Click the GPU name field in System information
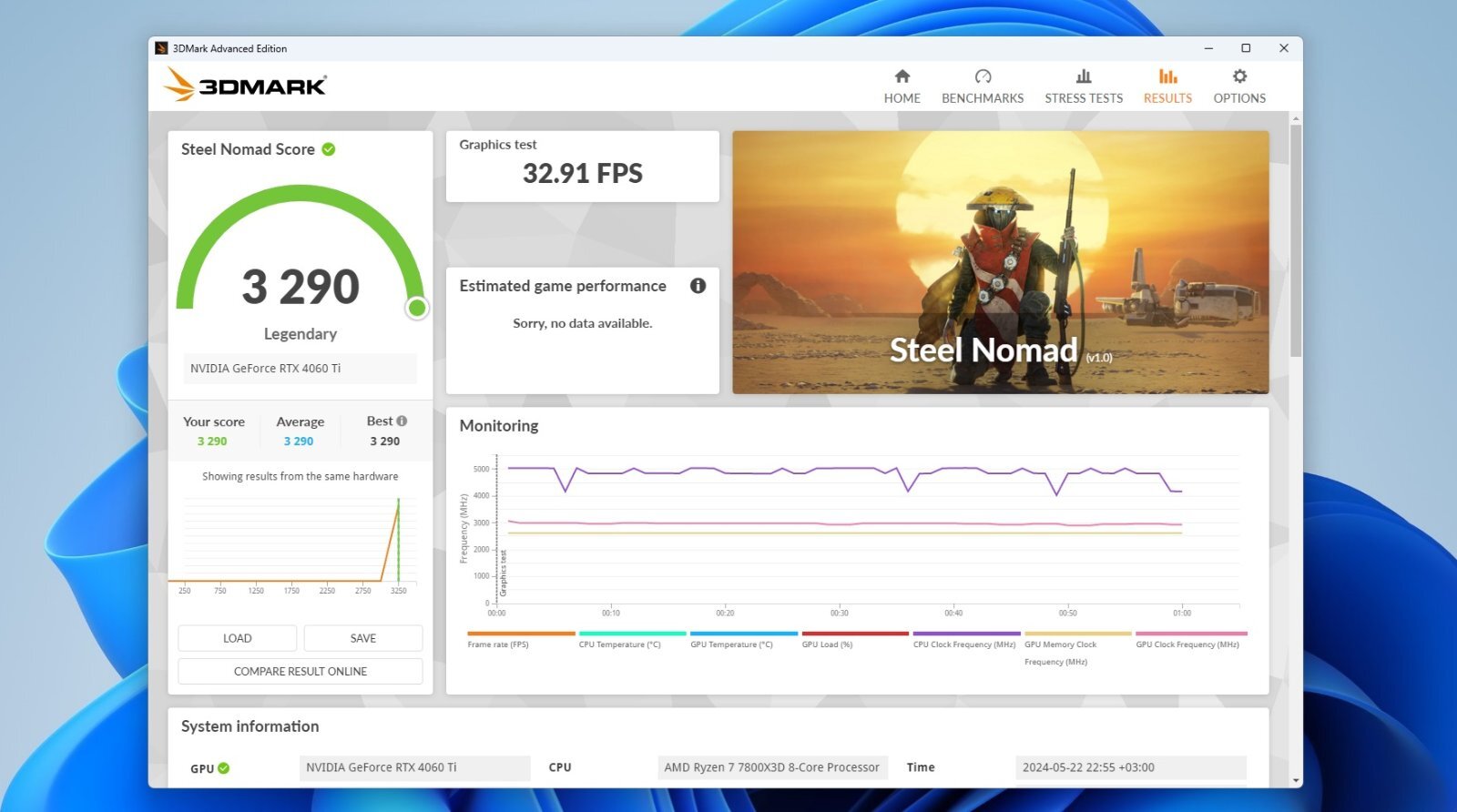The width and height of the screenshot is (1457, 812). tap(414, 767)
